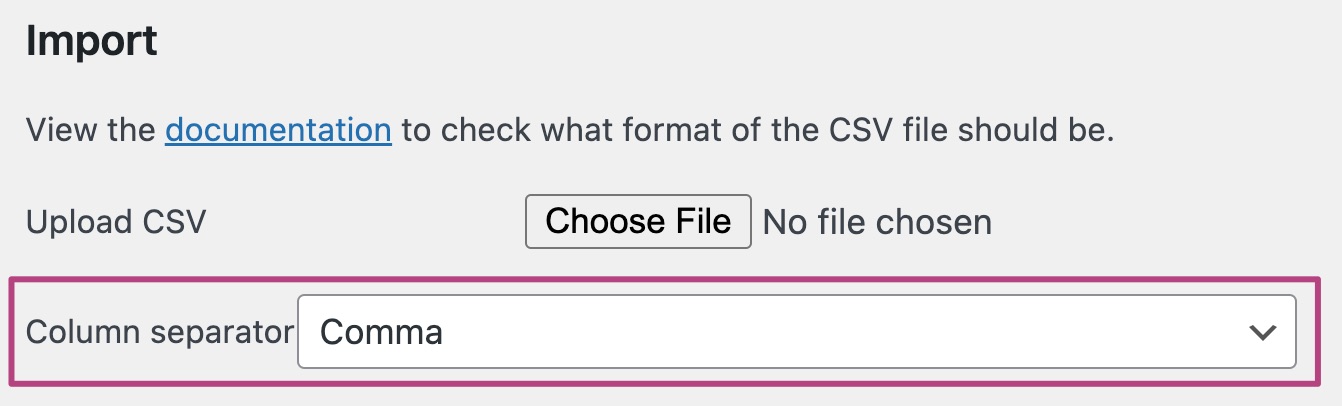Click the "View the" text before the link
1342x406 pixels.
click(x=90, y=130)
